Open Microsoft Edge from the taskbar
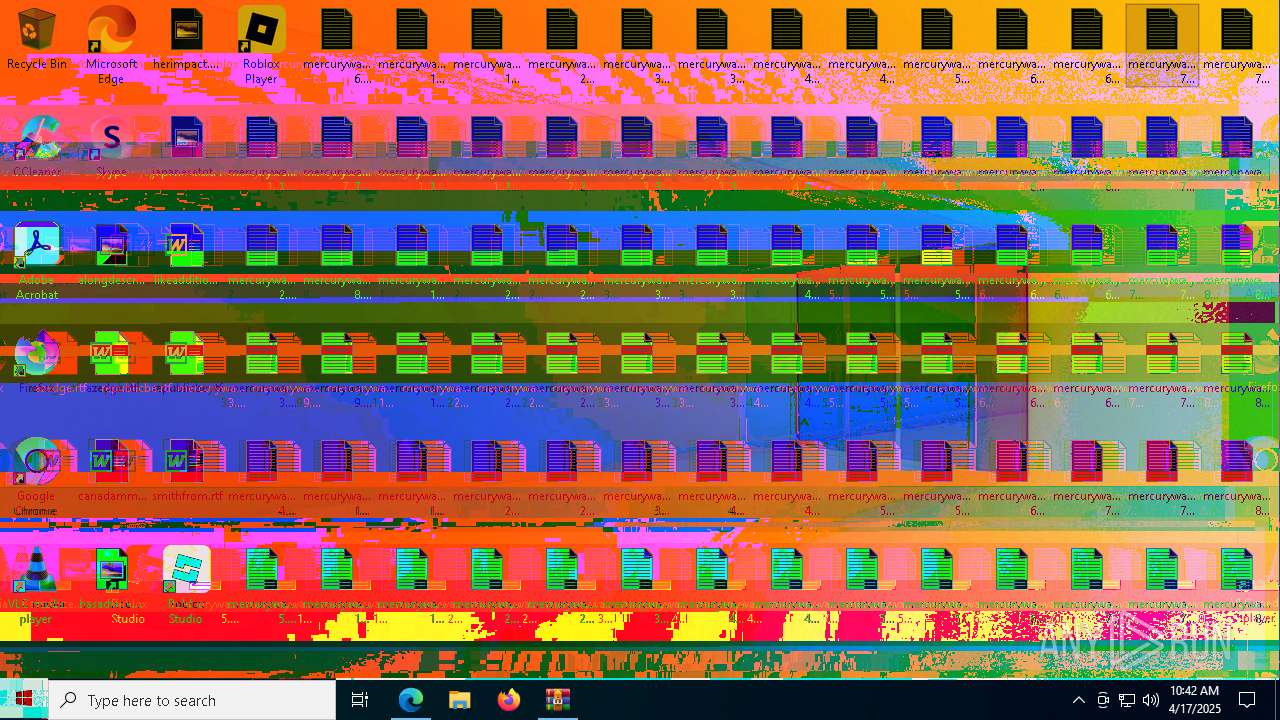1280x720 pixels. coord(410,700)
